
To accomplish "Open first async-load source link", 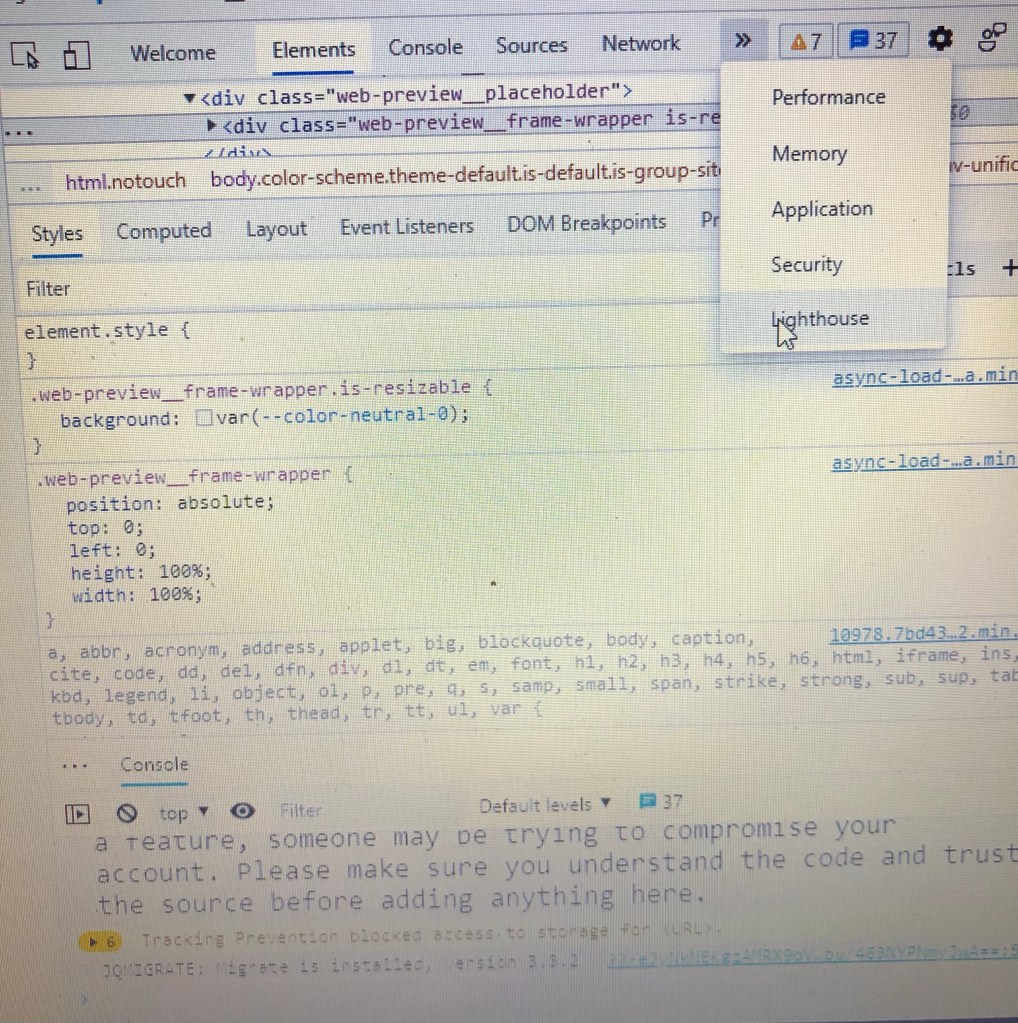I will [924, 377].
